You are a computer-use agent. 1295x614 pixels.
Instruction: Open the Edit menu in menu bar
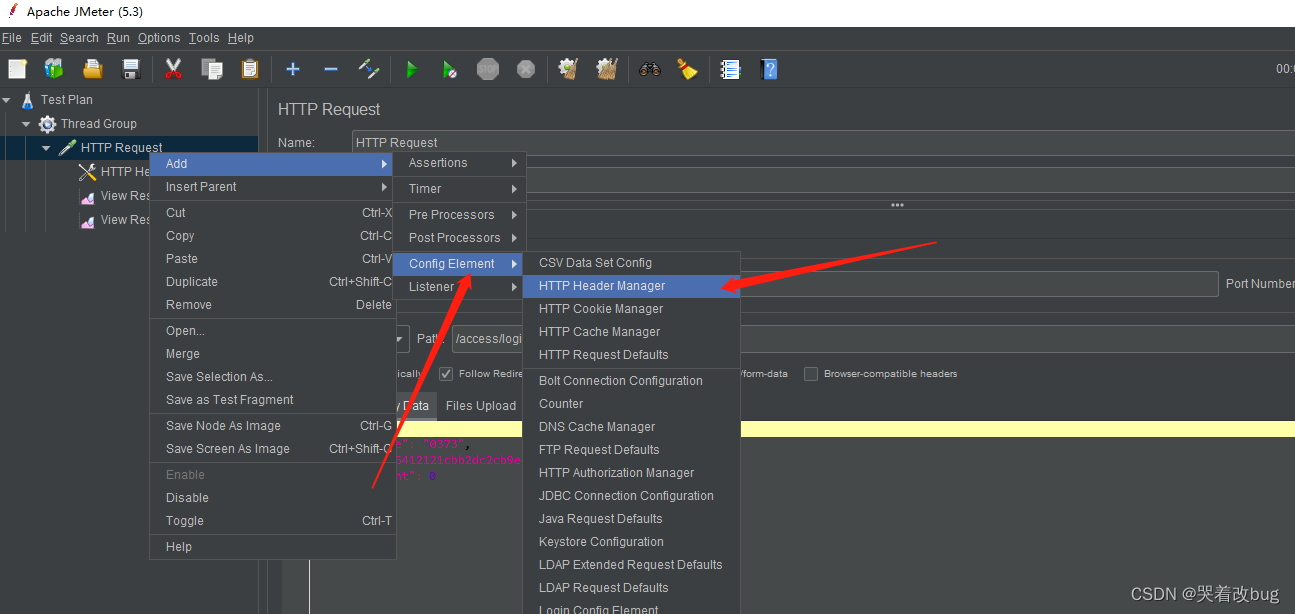click(x=41, y=38)
